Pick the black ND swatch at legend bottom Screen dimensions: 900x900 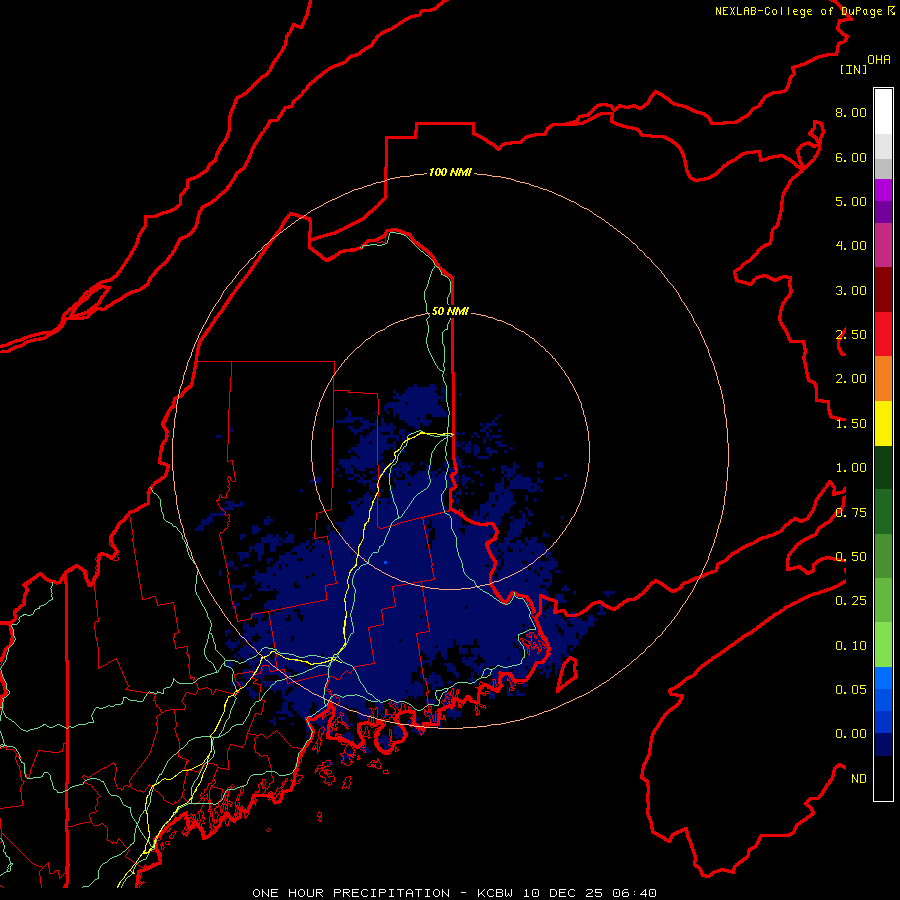[883, 778]
